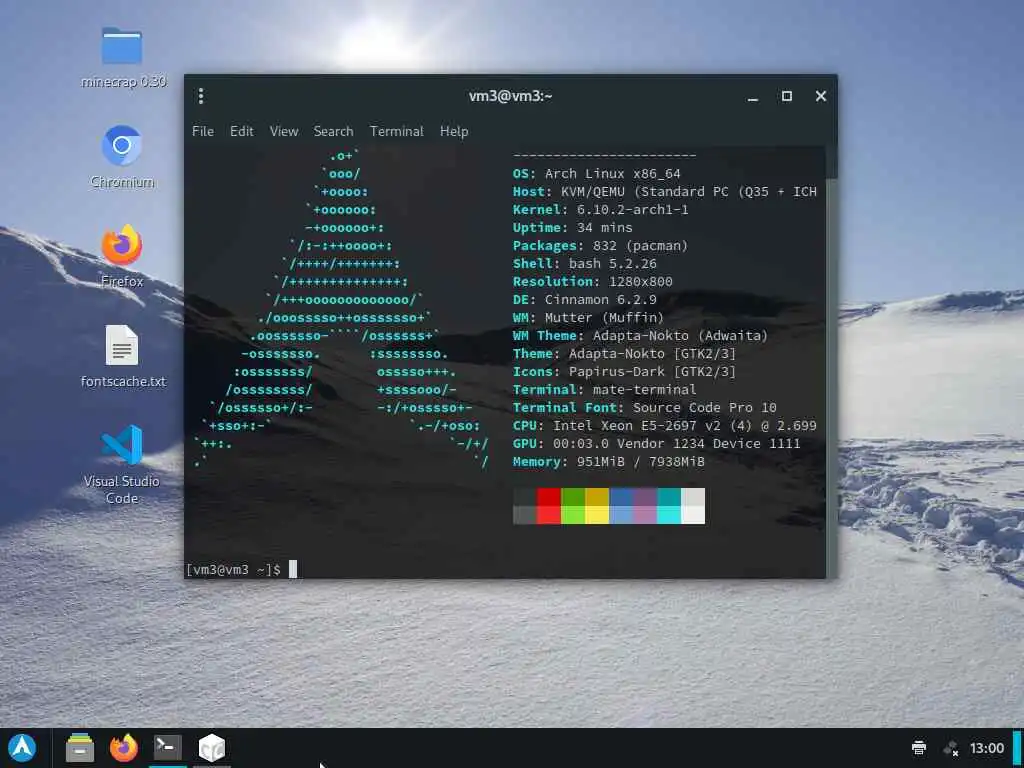Viewport: 1024px width, 768px height.
Task: Launch Chromium from the desktop
Action: [x=121, y=146]
